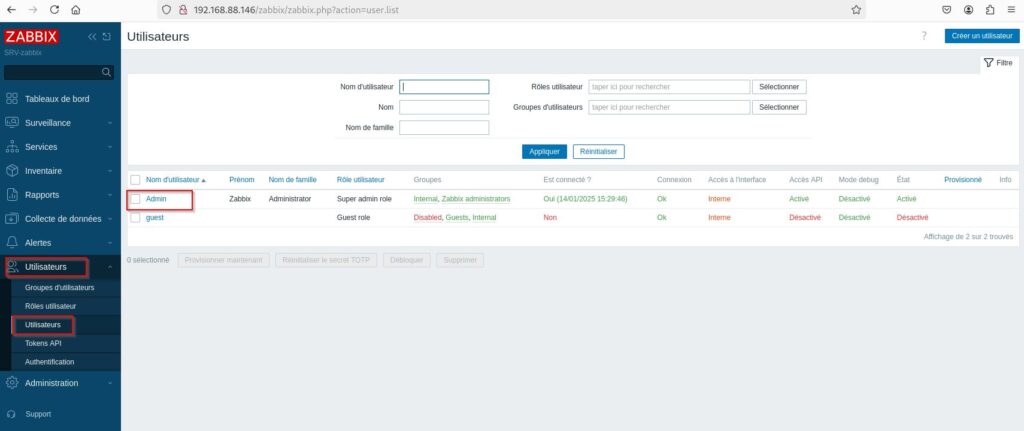Image resolution: width=1024 pixels, height=431 pixels.
Task: Open Tableaux de bord menu
Action: click(57, 99)
